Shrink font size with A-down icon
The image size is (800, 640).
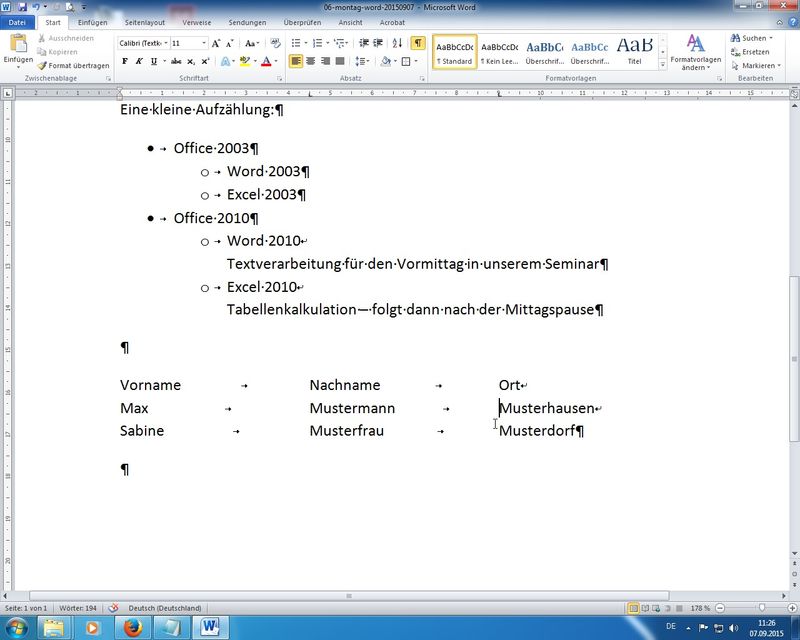click(230, 43)
